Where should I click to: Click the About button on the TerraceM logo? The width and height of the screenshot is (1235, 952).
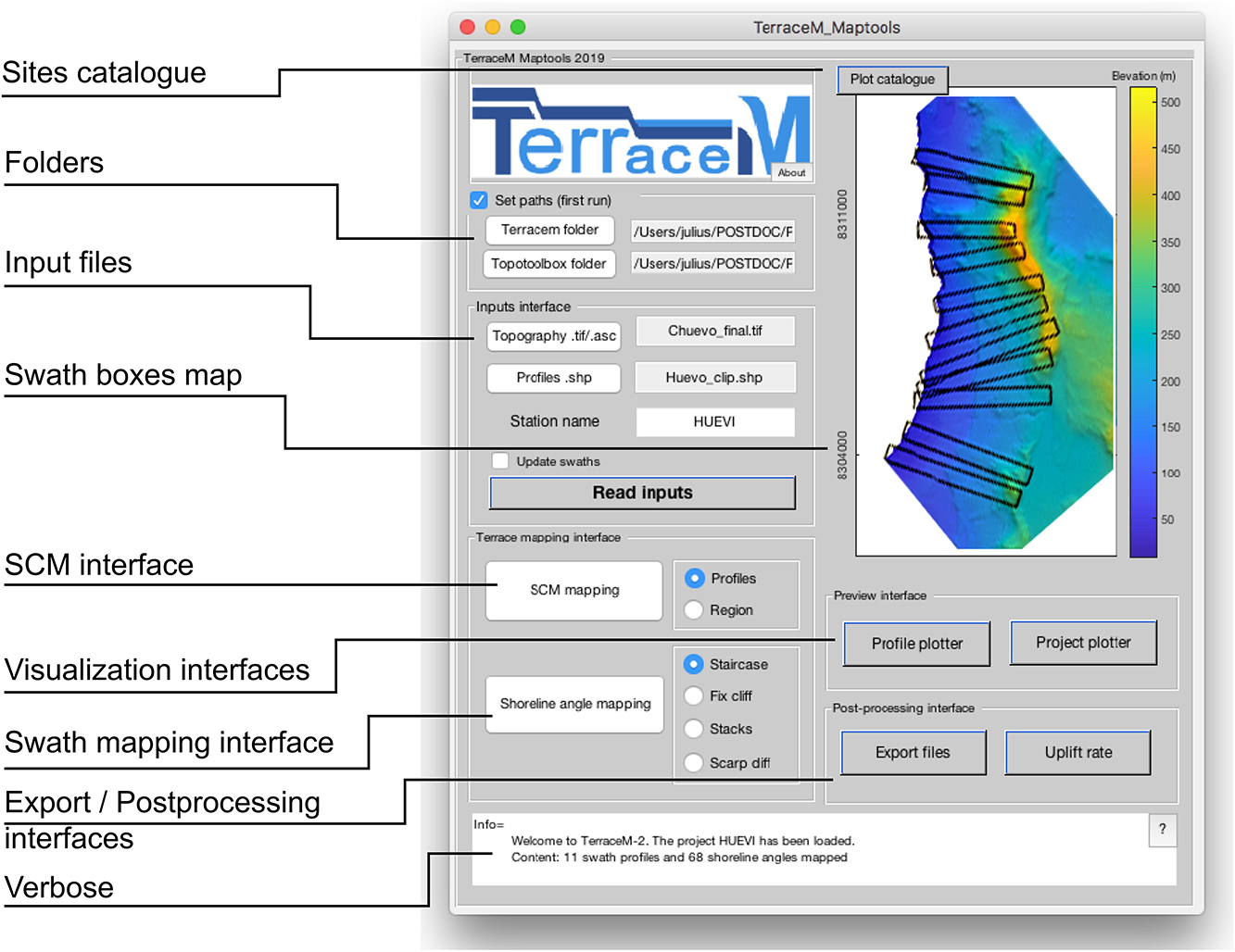791,172
